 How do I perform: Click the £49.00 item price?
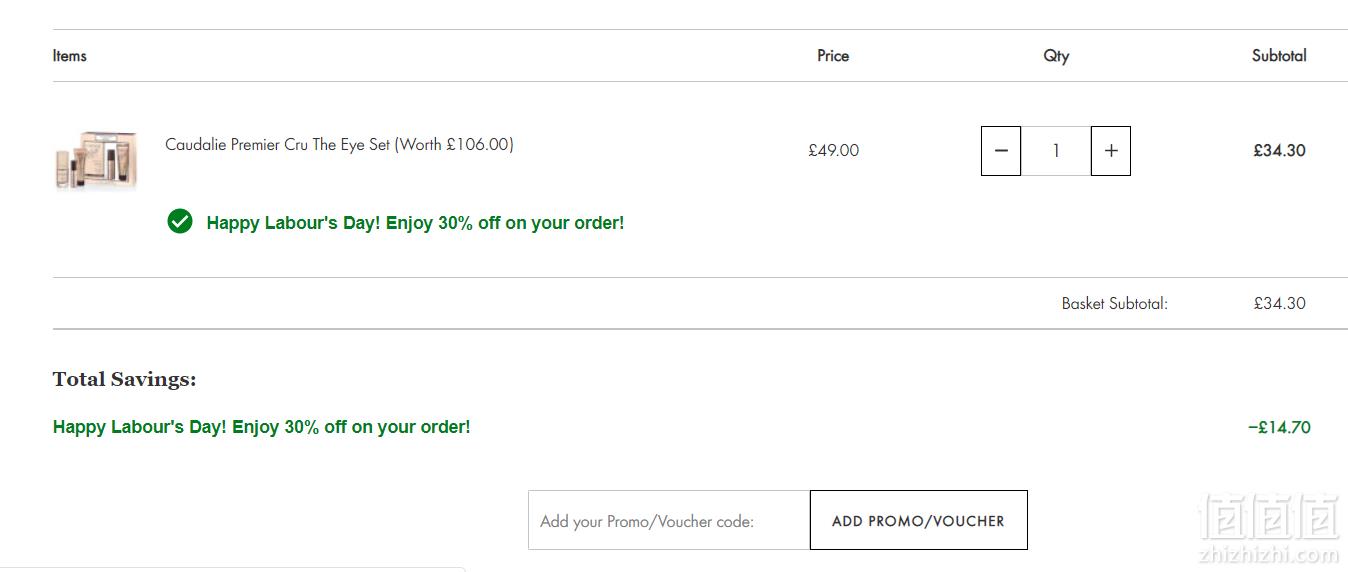[x=834, y=150]
